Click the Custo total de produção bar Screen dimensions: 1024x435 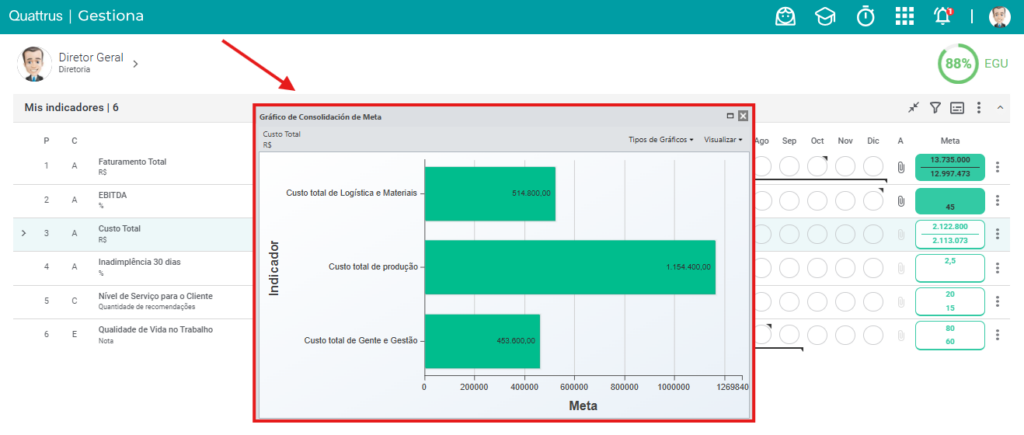coord(569,267)
